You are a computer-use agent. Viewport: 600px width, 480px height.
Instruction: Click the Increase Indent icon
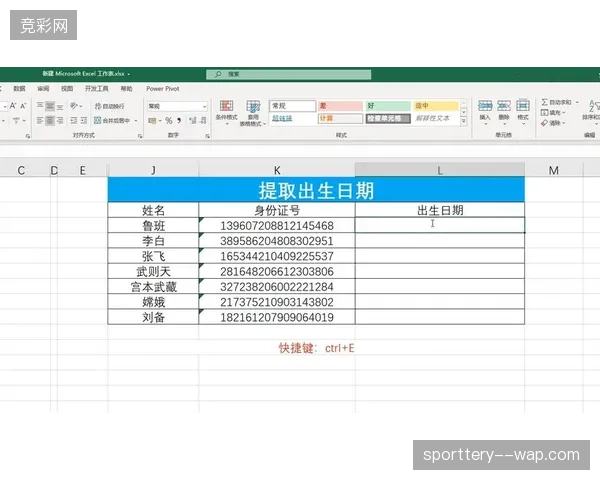click(84, 121)
